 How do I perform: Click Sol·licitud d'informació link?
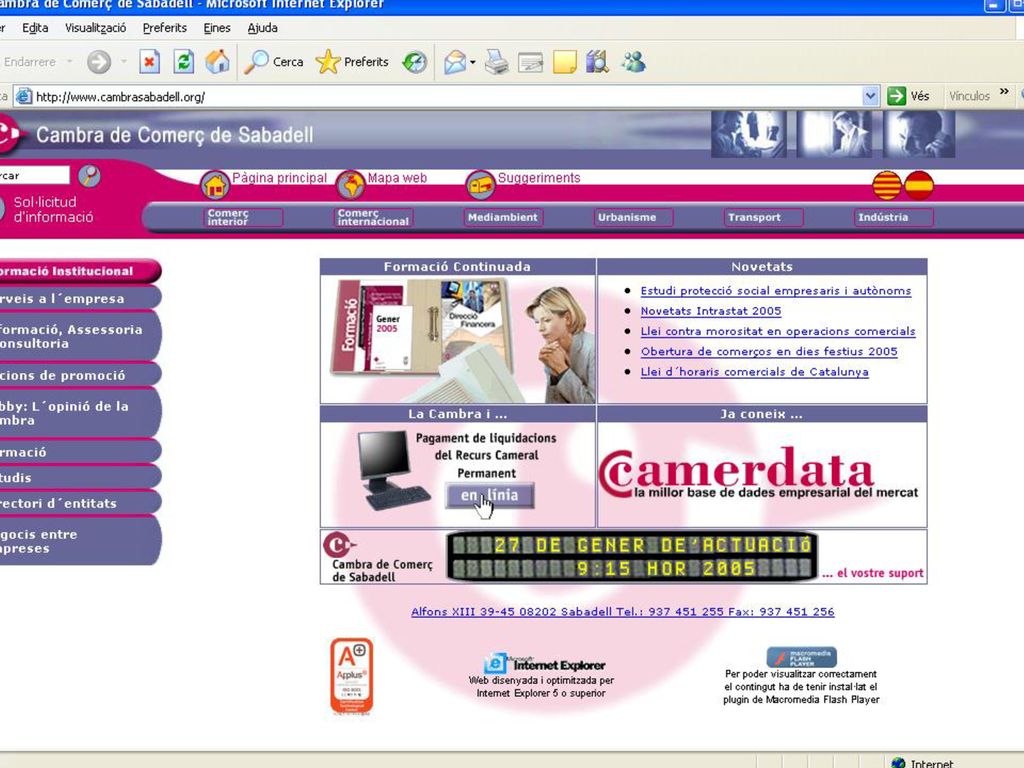(54, 210)
